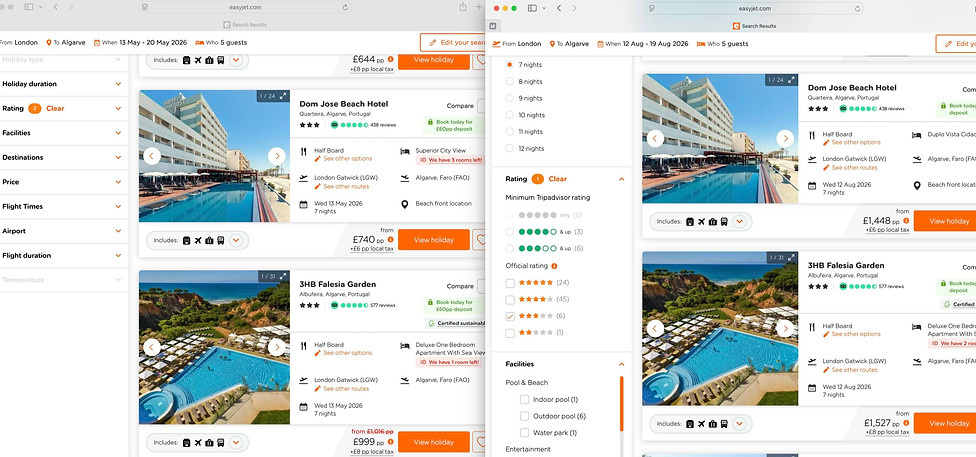Viewport: 976px width, 457px height.
Task: Show previous photo of Dom Jose in right window
Action: click(x=655, y=138)
